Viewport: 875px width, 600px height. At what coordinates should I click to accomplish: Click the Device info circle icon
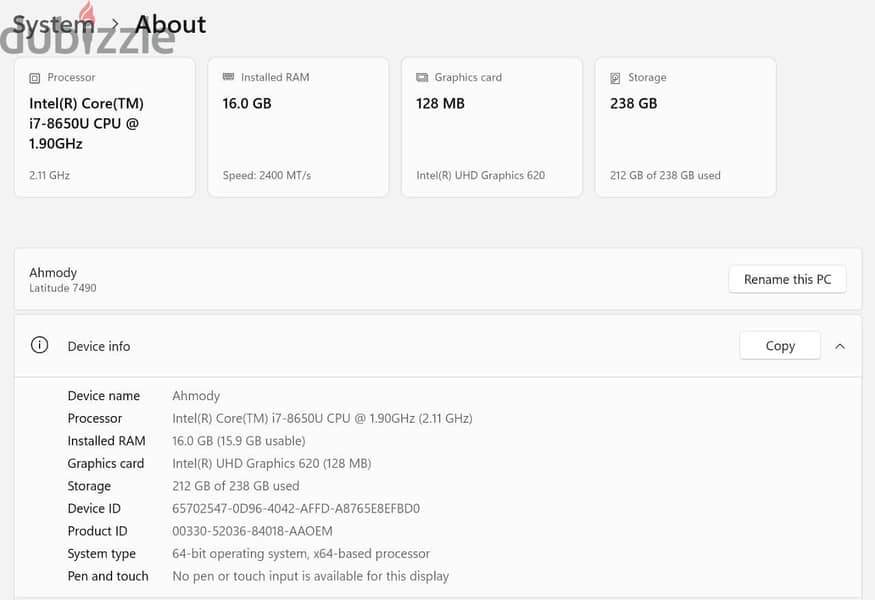click(x=39, y=345)
